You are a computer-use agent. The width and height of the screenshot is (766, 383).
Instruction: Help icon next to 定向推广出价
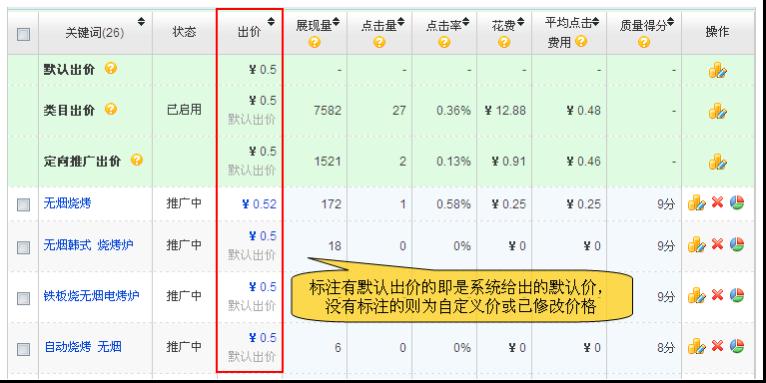pyautogui.click(x=137, y=160)
